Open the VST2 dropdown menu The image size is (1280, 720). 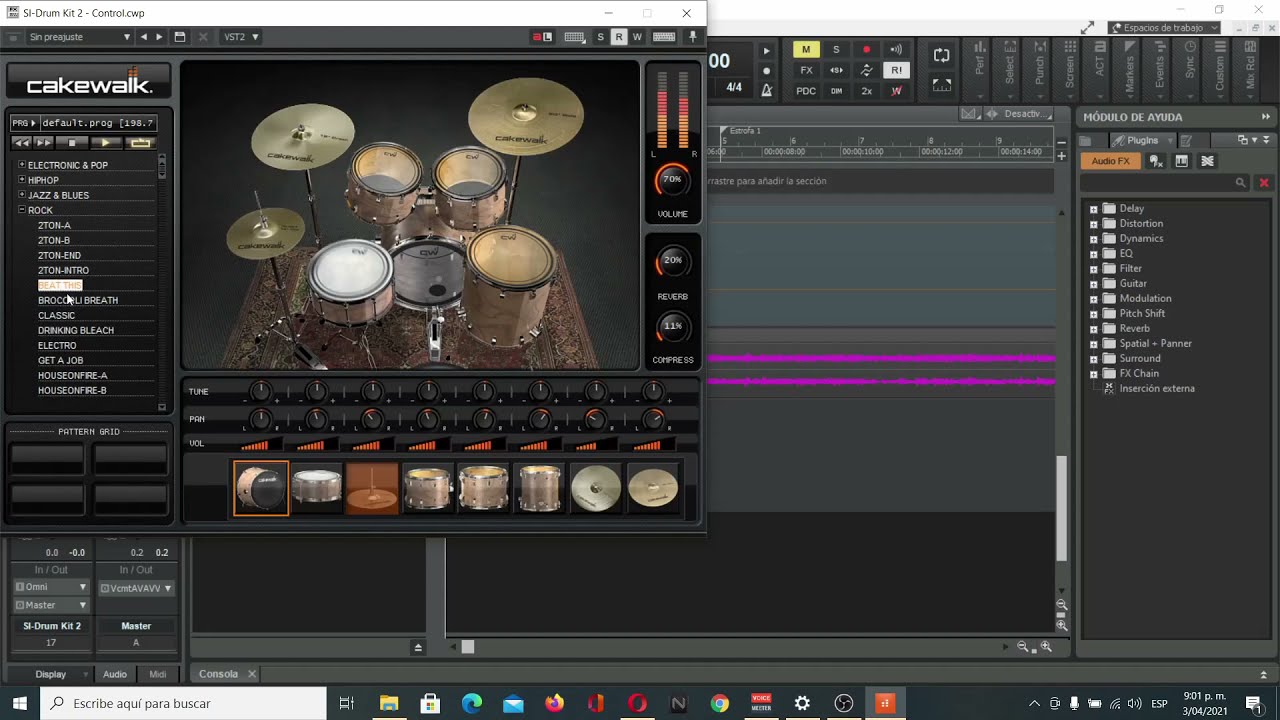[241, 37]
